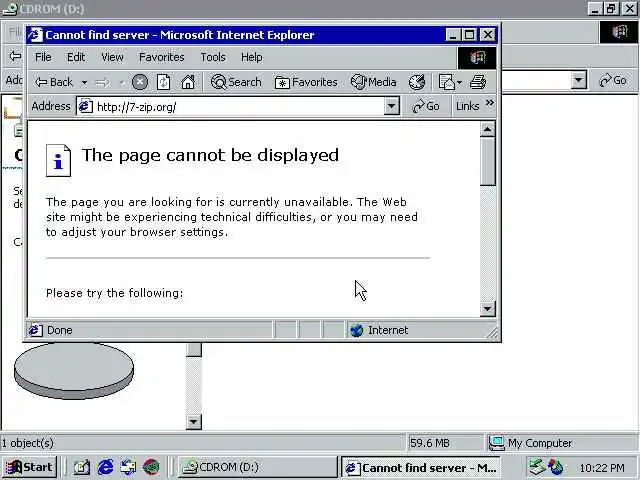Click the Links label
This screenshot has width=640, height=480.
tap(467, 107)
